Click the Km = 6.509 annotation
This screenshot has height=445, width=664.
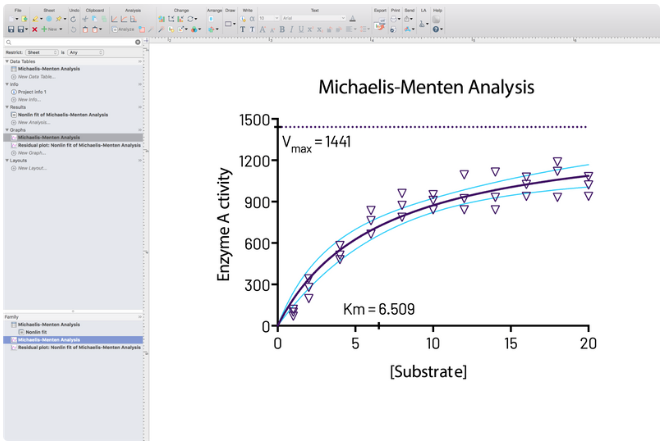(x=379, y=309)
